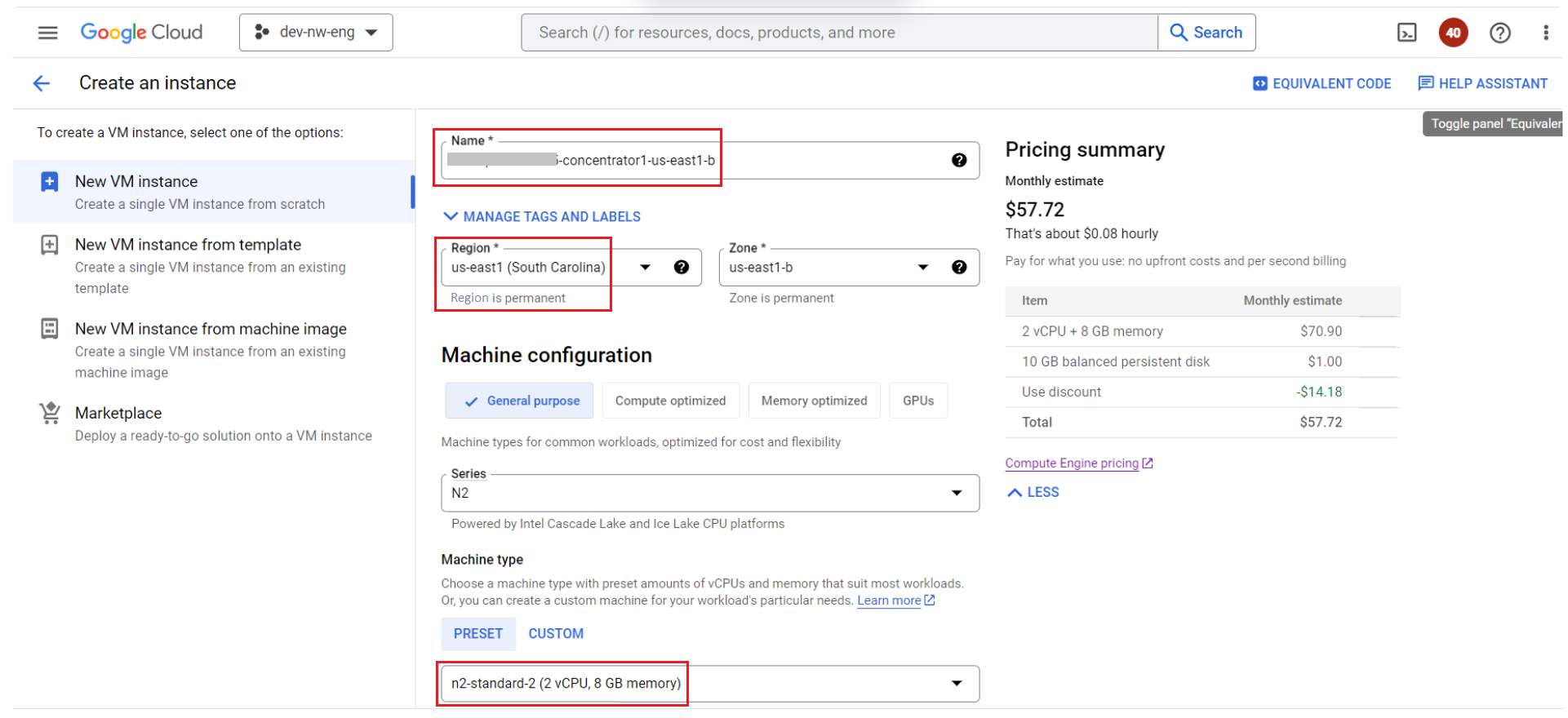The width and height of the screenshot is (1568, 718).
Task: Click help icon beside Region dropdown
Action: 682,268
